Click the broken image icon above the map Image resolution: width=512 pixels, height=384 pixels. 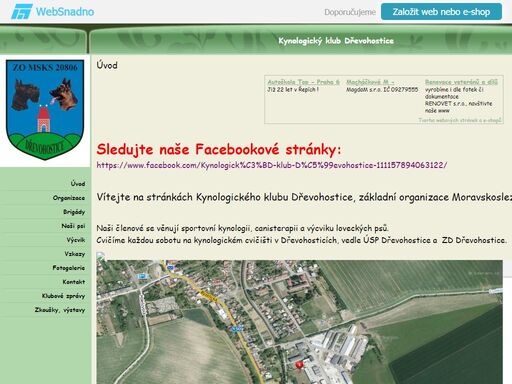tap(101, 256)
